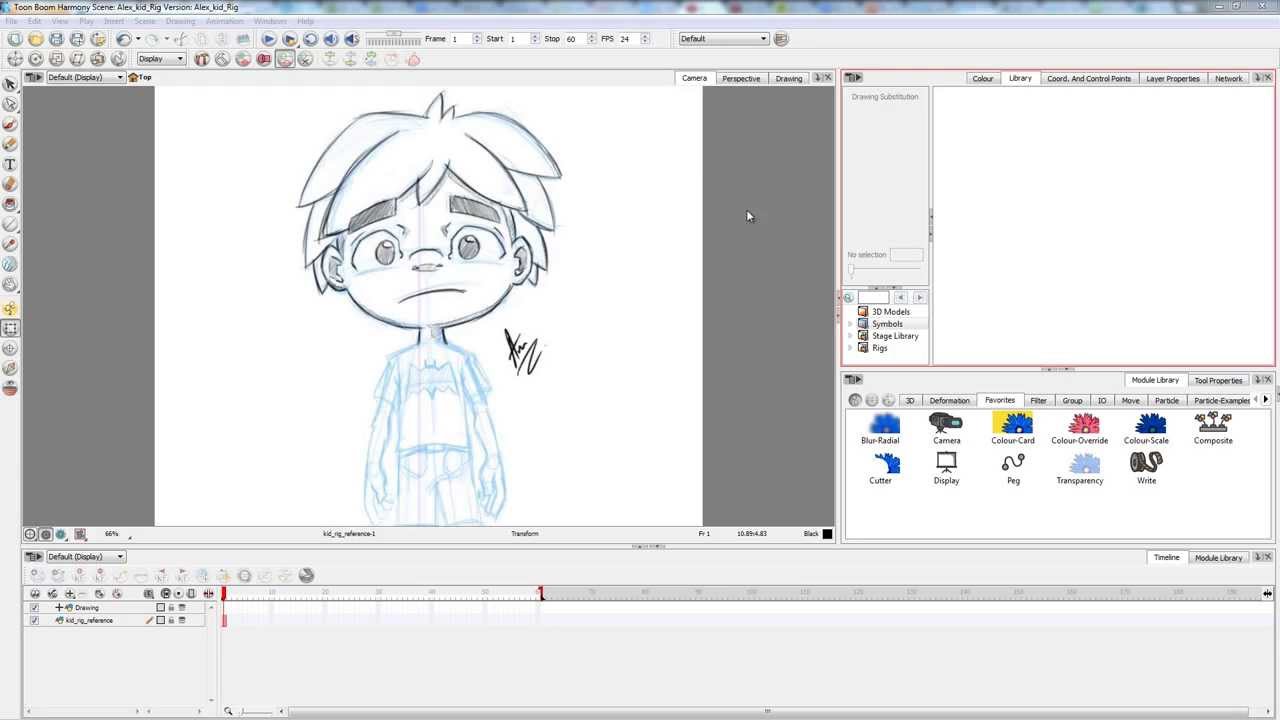This screenshot has height=720, width=1280.
Task: Click the Frame number input field
Action: point(459,39)
